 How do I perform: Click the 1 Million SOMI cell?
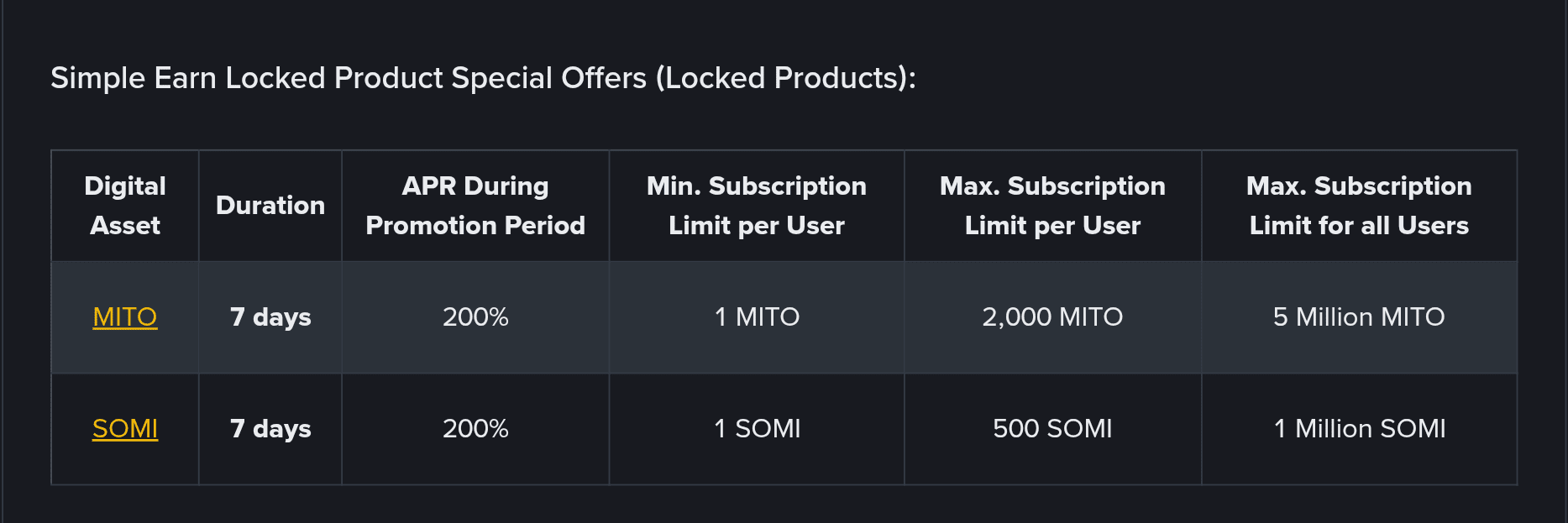coord(1359,429)
